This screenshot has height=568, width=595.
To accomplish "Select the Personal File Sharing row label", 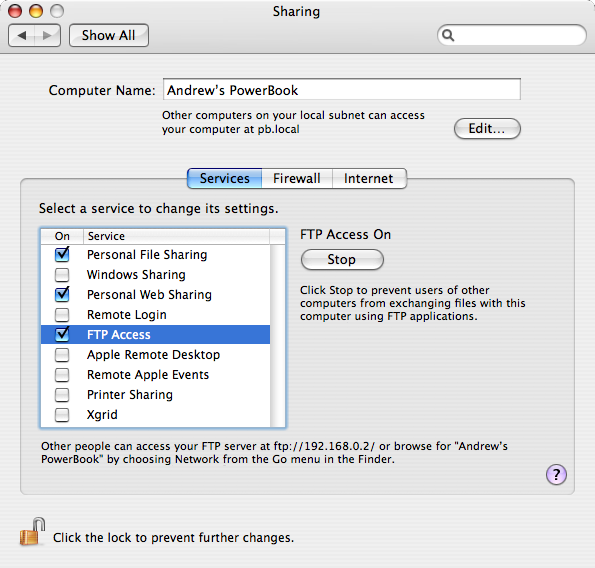I will (147, 255).
